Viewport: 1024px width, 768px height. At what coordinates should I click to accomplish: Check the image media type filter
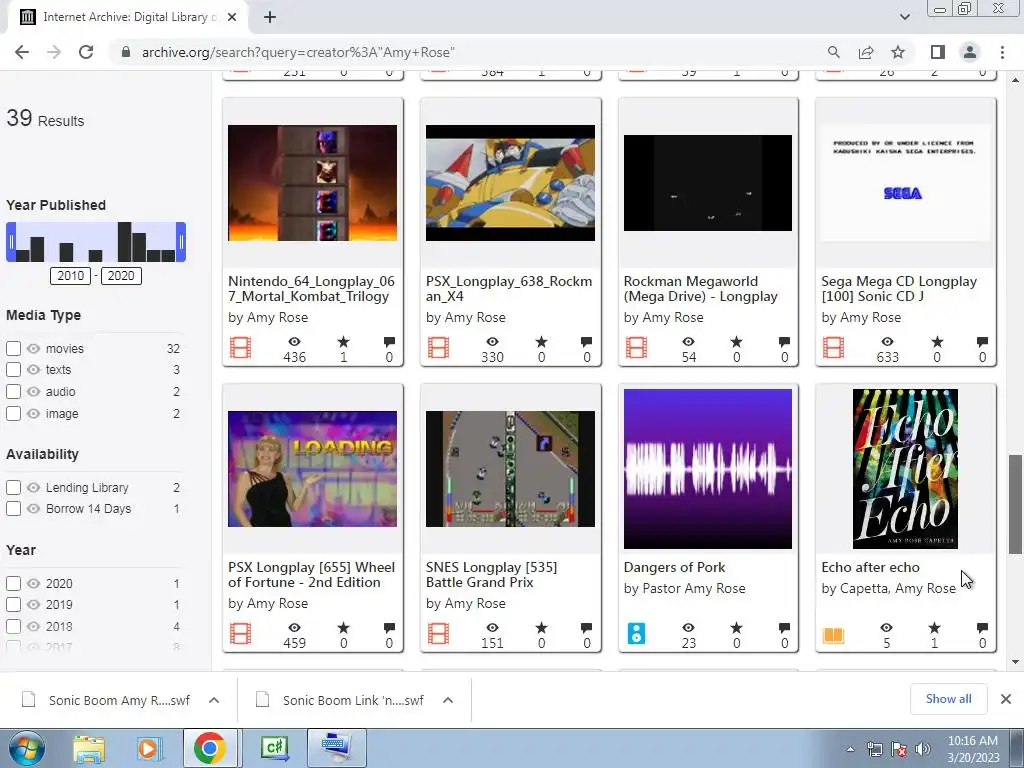pyautogui.click(x=14, y=413)
